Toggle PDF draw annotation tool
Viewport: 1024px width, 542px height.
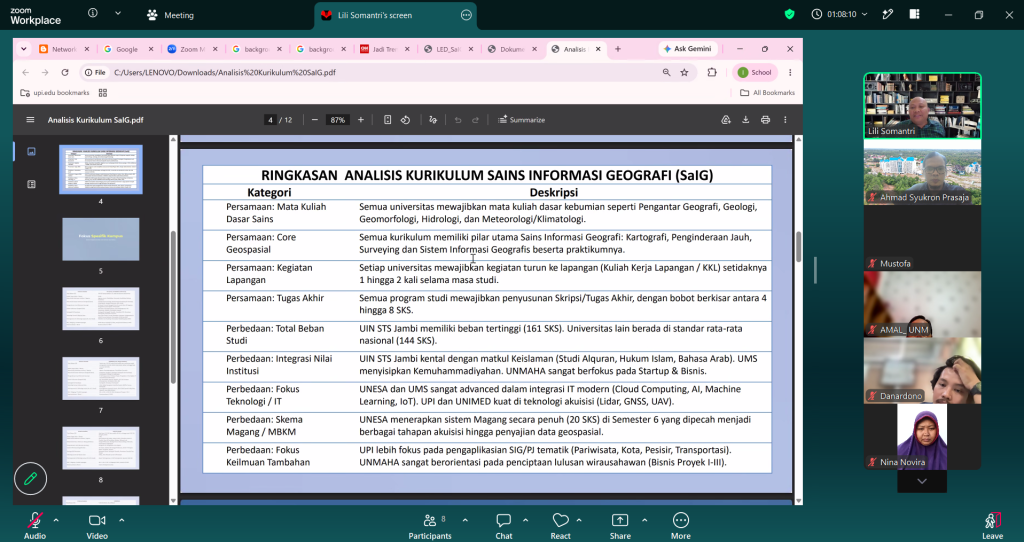432,120
